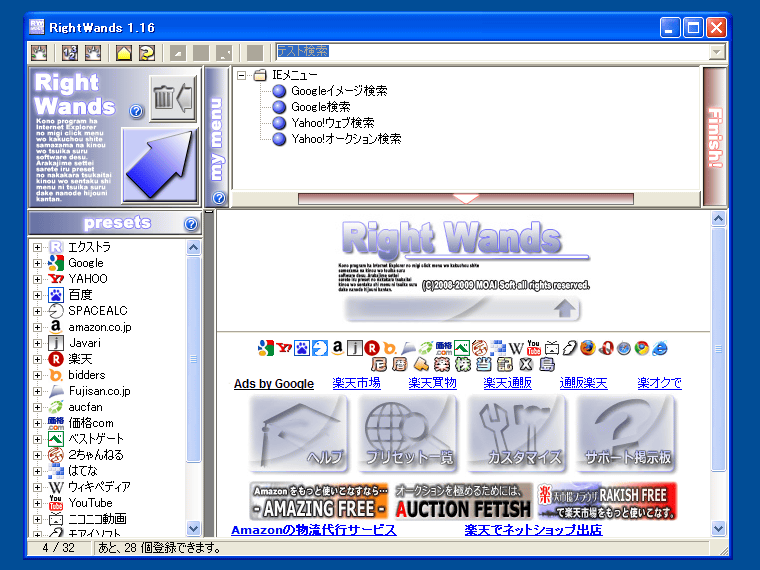Expand the エクストラ preset node

pos(37,247)
